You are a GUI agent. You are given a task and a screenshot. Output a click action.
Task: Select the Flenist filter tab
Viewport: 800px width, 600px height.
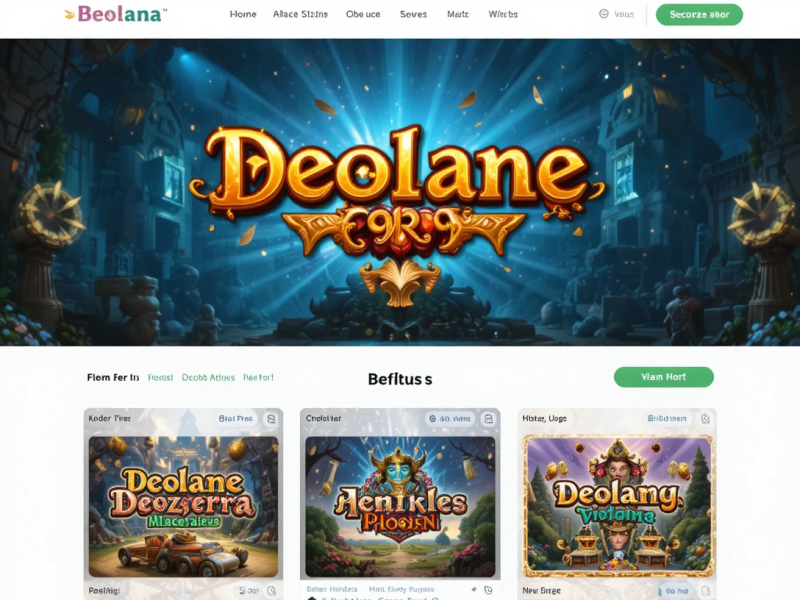[160, 378]
